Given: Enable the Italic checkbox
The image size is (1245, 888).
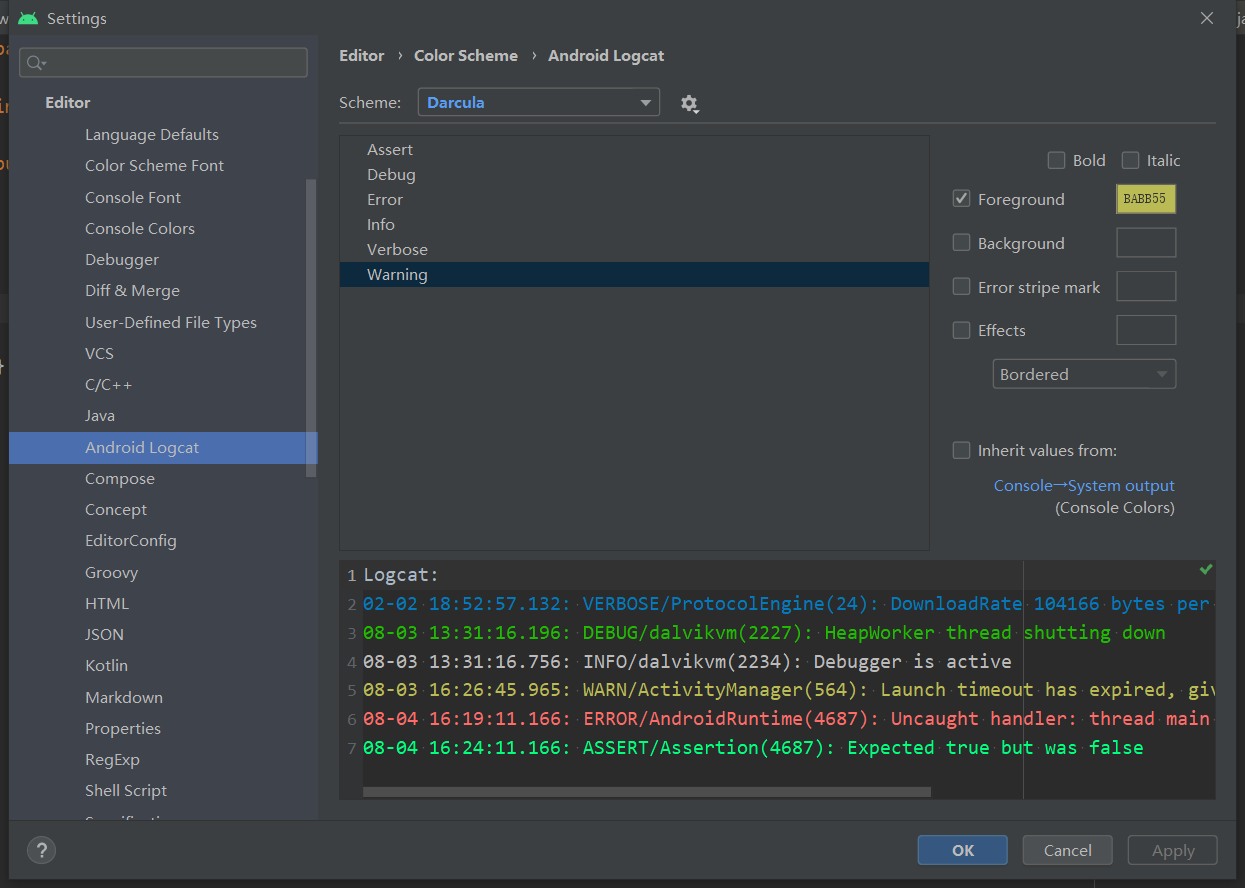Looking at the screenshot, I should pyautogui.click(x=1130, y=160).
